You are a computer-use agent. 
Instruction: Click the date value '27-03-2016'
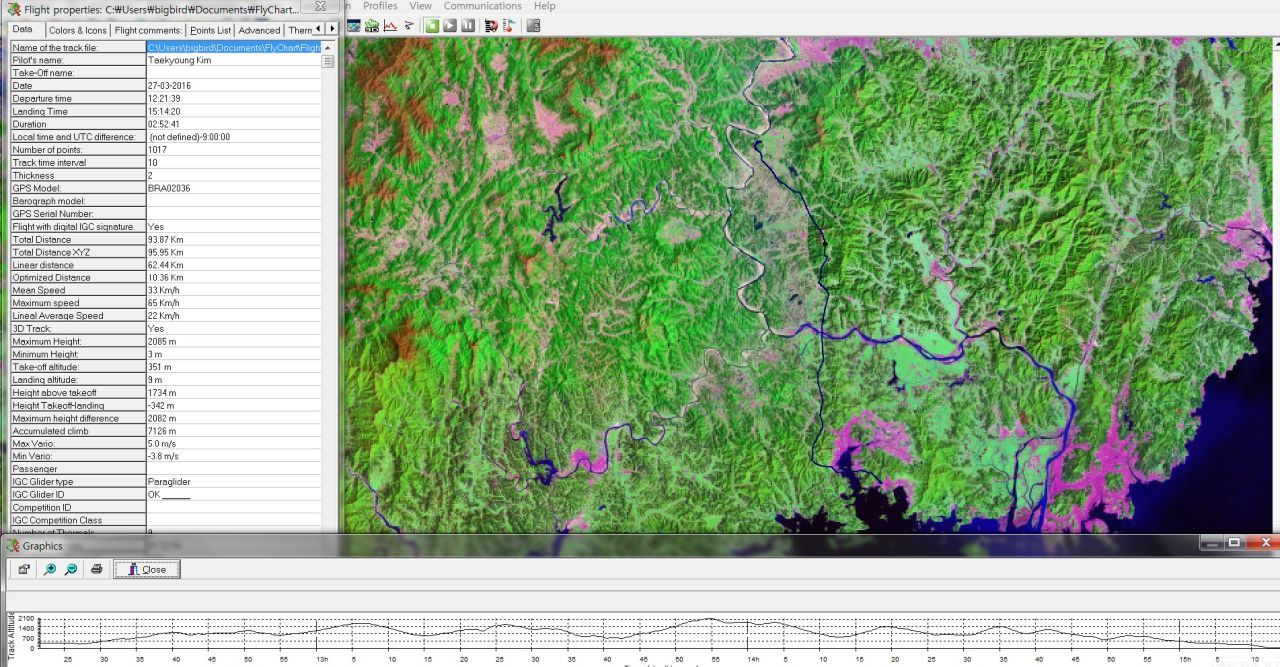234,86
